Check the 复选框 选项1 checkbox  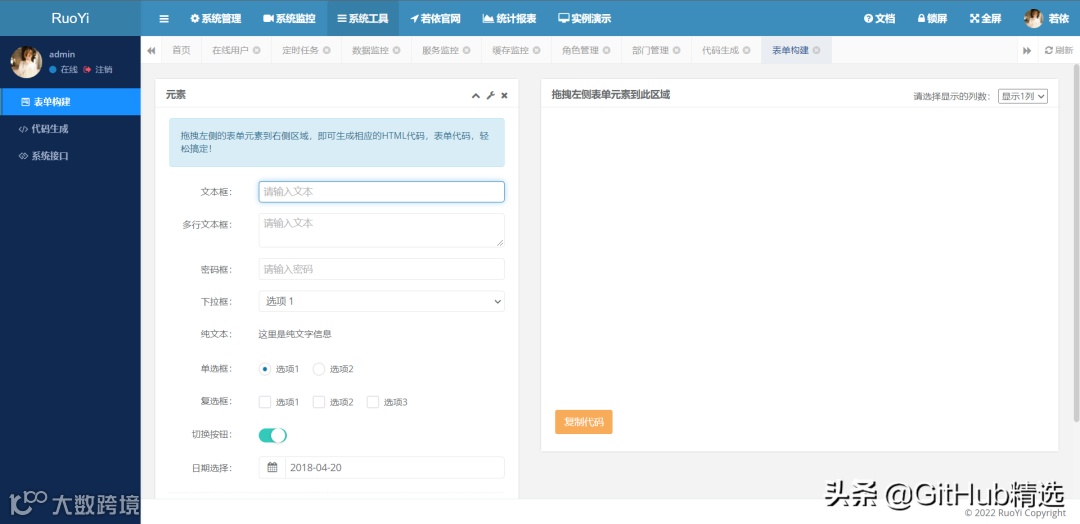tap(265, 402)
